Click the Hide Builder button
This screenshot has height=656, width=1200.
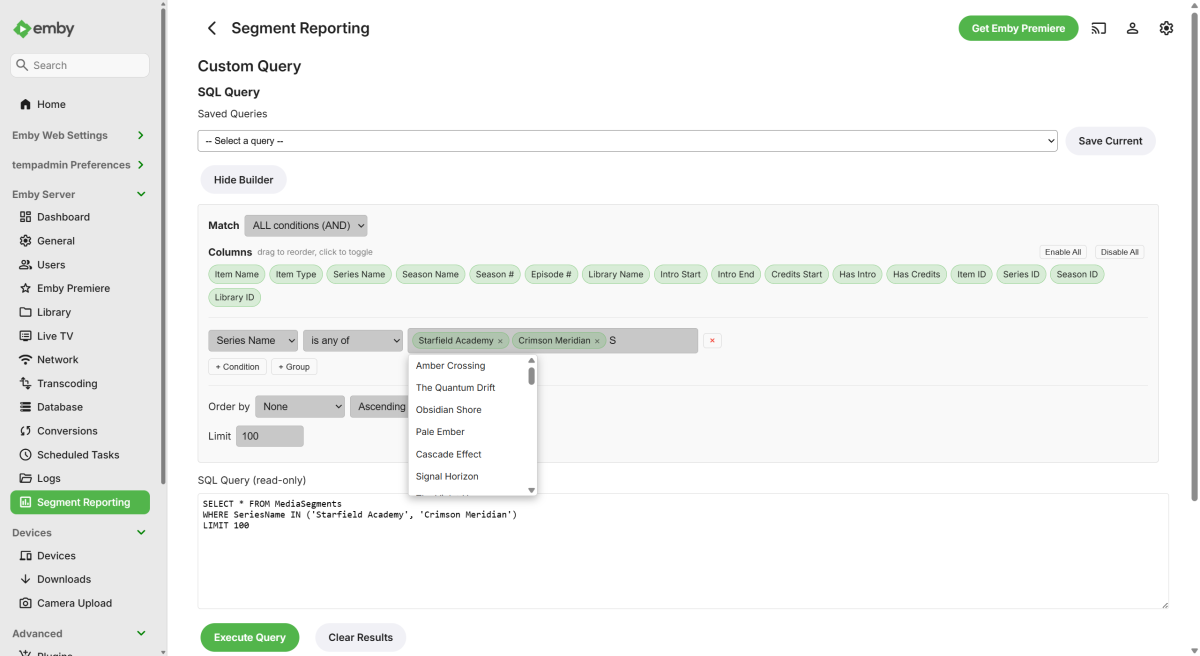point(243,180)
